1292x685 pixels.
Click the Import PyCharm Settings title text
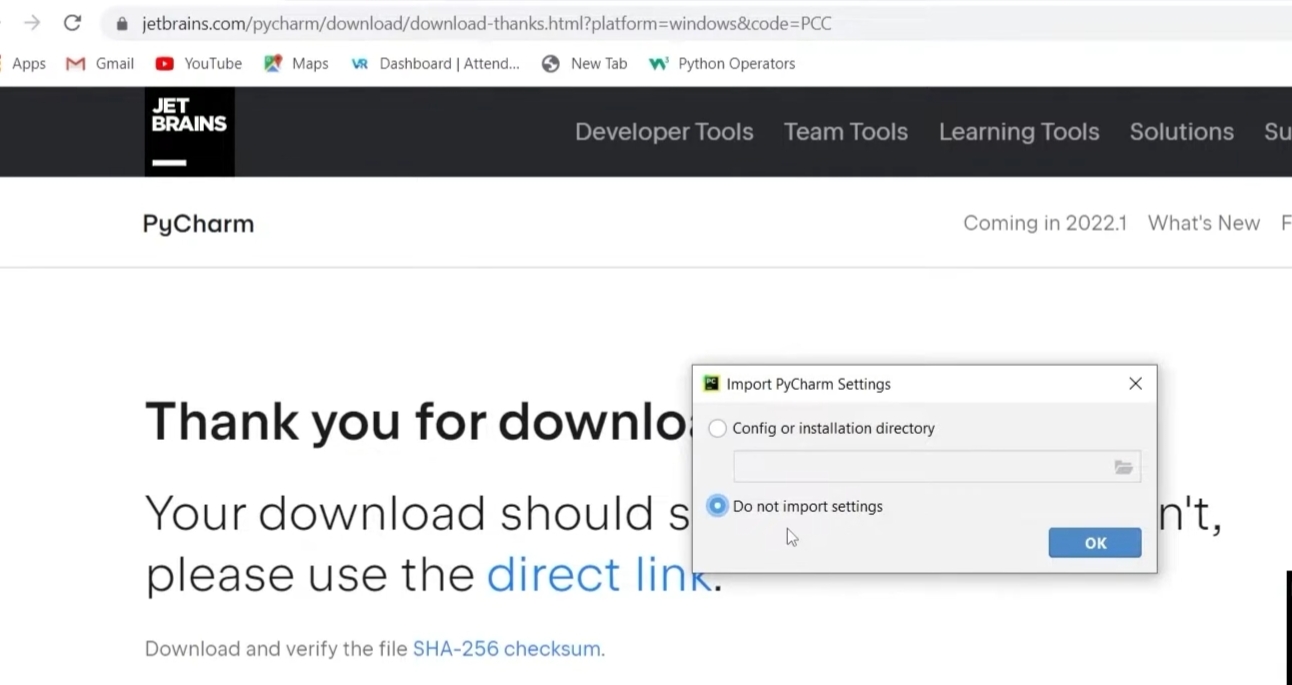point(808,384)
